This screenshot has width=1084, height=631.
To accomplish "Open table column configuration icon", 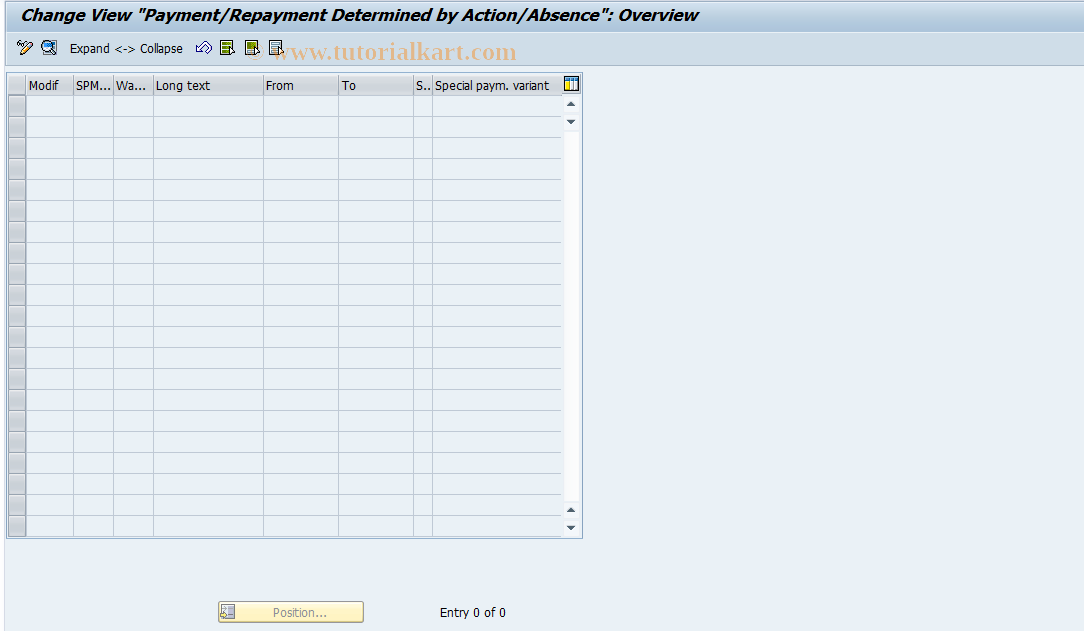I will tap(571, 84).
